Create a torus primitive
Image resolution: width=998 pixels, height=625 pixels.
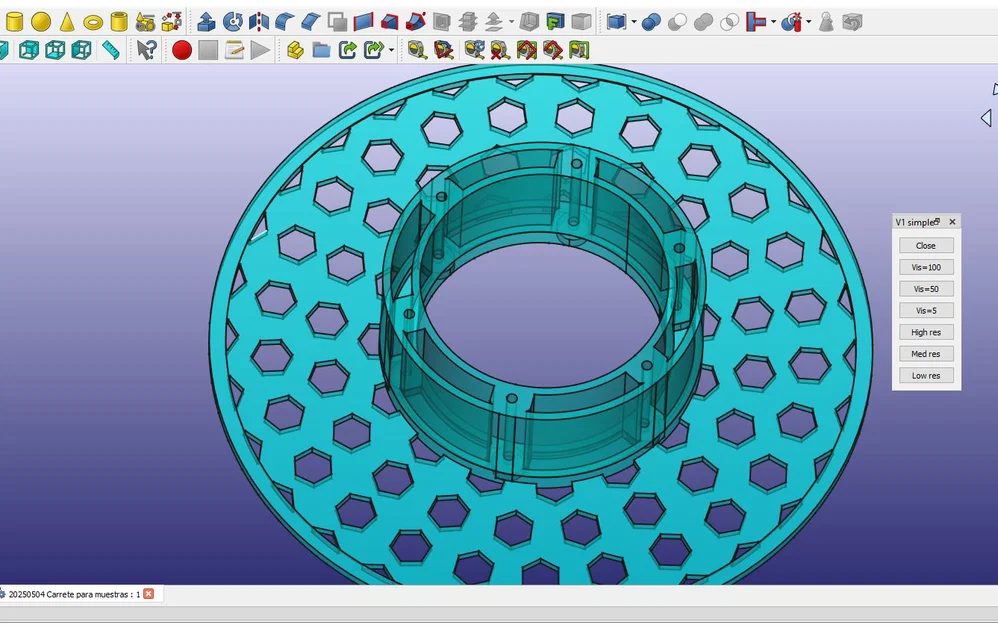click(93, 23)
